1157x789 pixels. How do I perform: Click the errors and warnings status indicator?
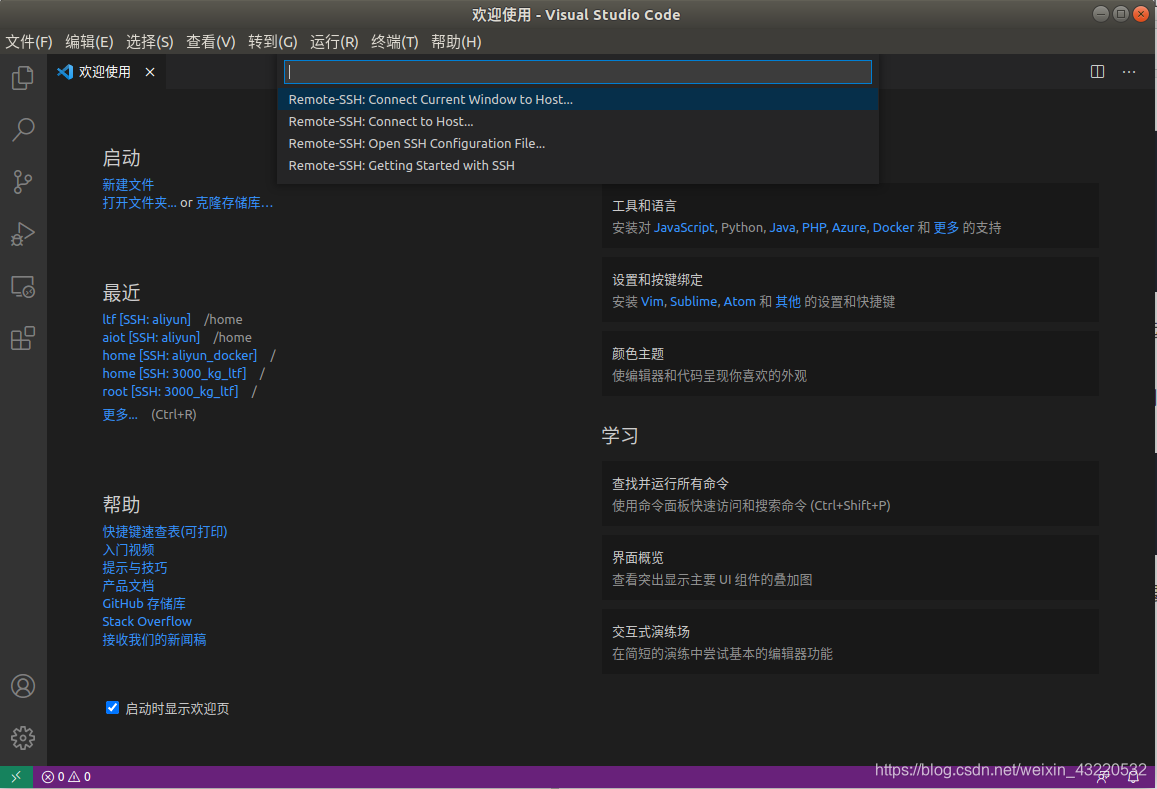pyautogui.click(x=66, y=776)
